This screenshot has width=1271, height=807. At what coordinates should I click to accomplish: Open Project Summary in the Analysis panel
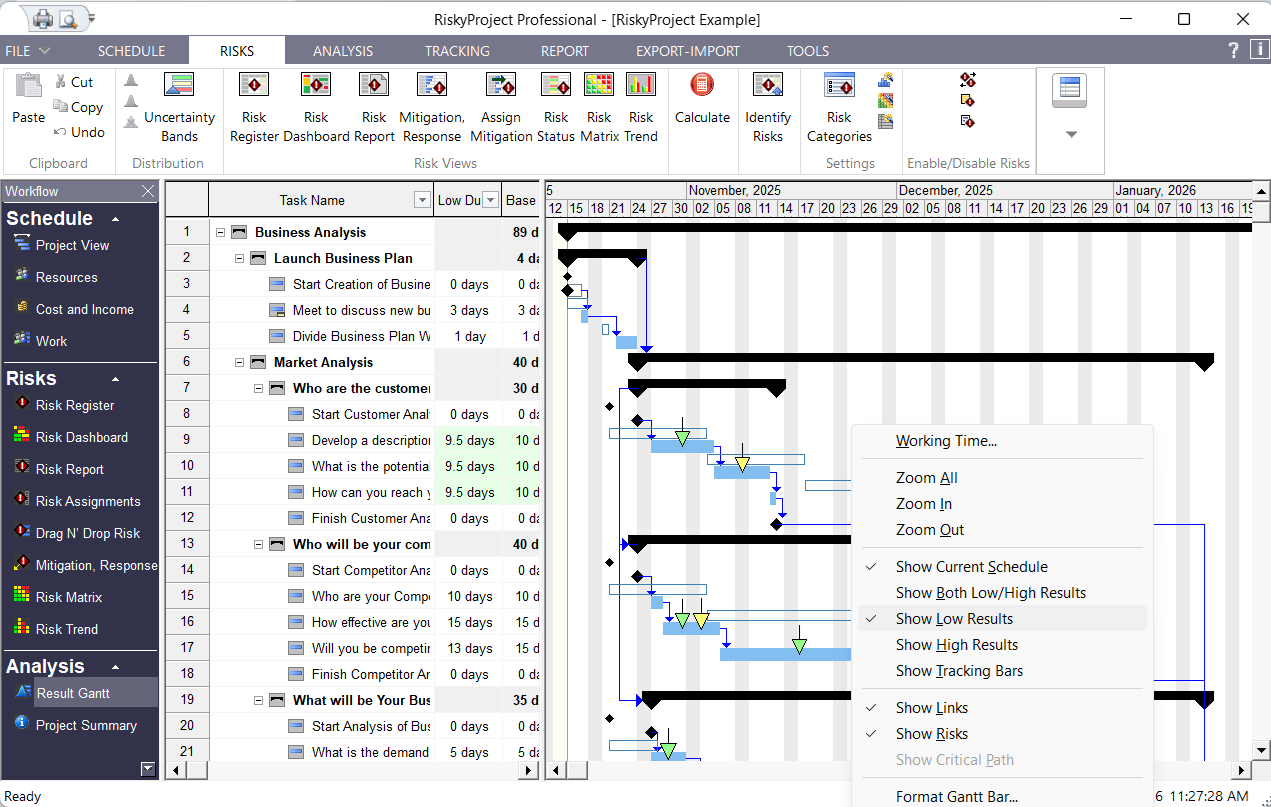[88, 725]
